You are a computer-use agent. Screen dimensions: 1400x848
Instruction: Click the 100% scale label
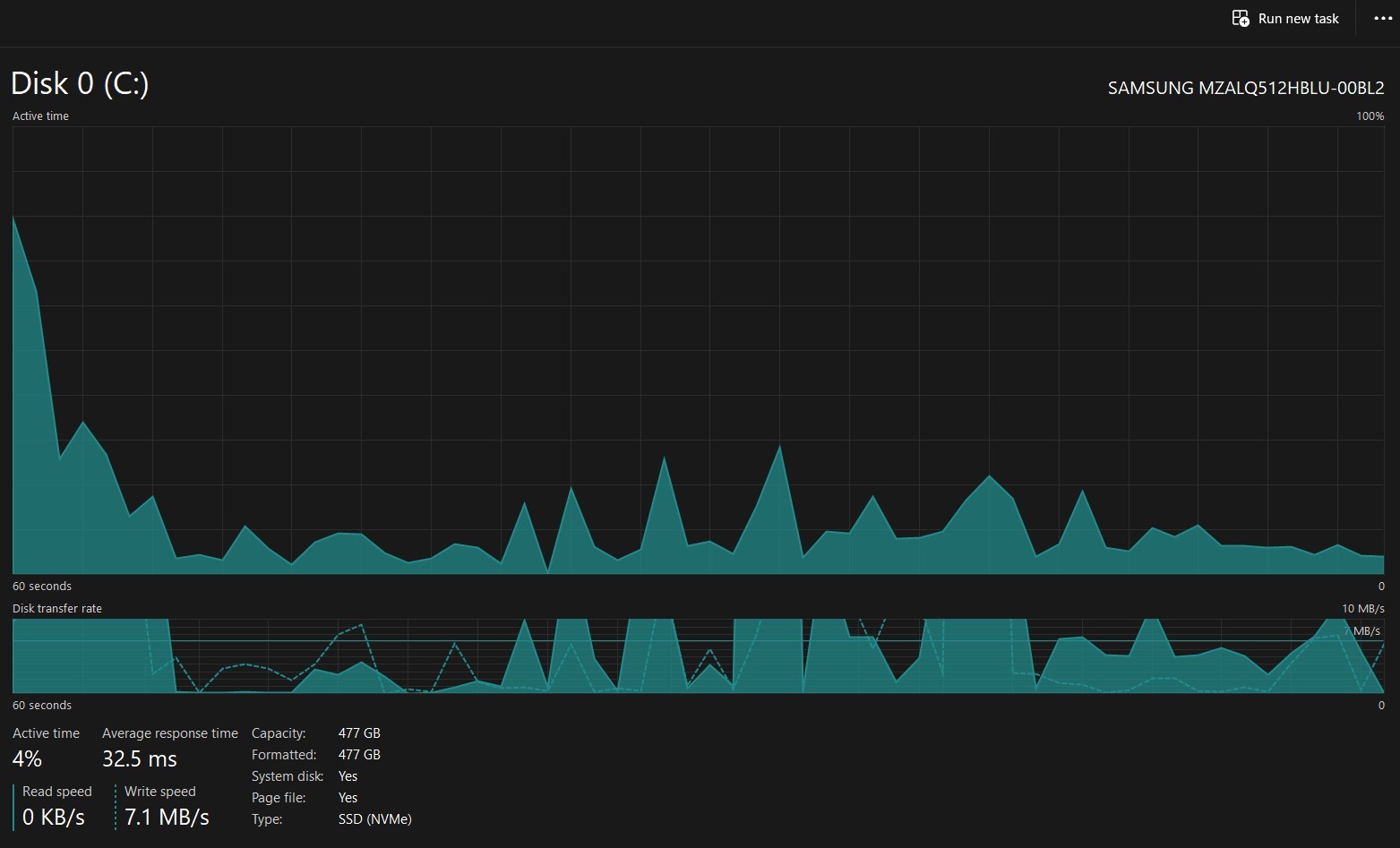pos(1370,116)
